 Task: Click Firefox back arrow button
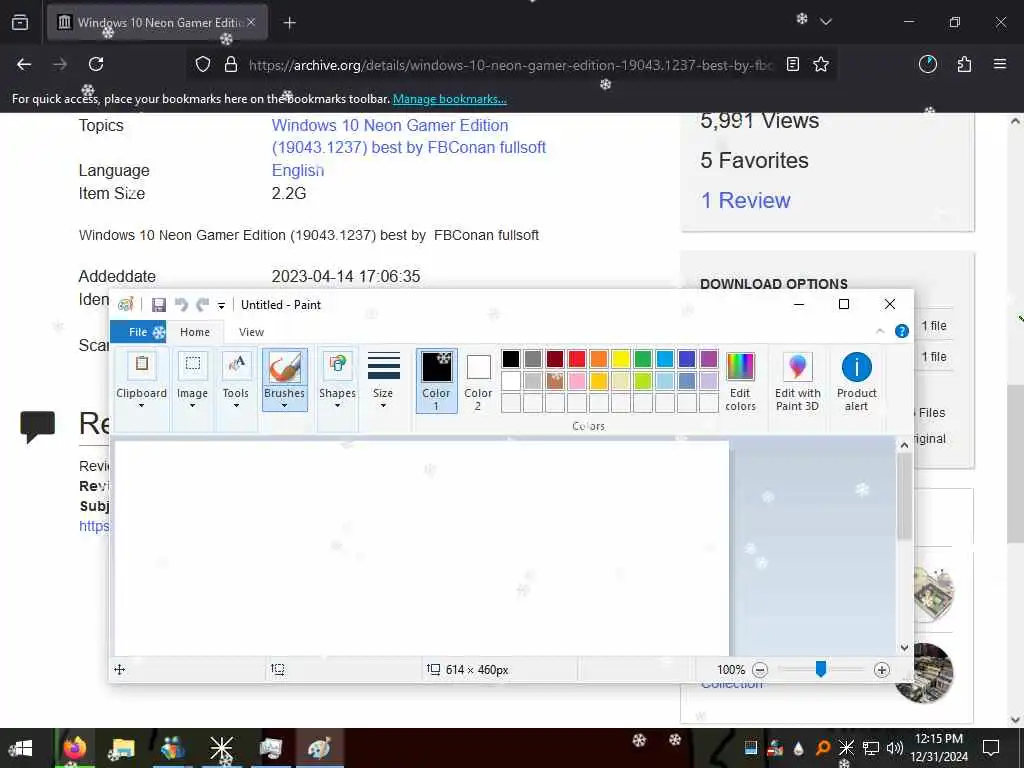[24, 64]
